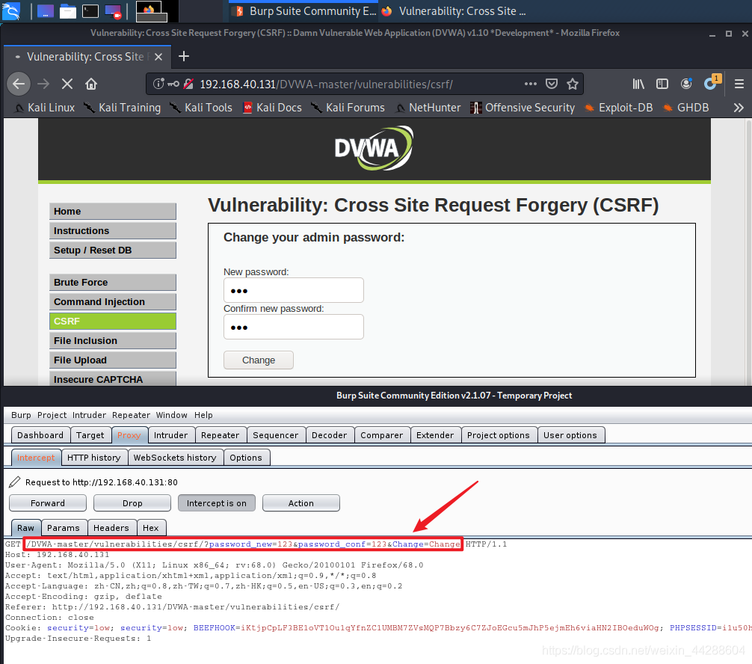Focus the Confirm new password field

point(294,327)
